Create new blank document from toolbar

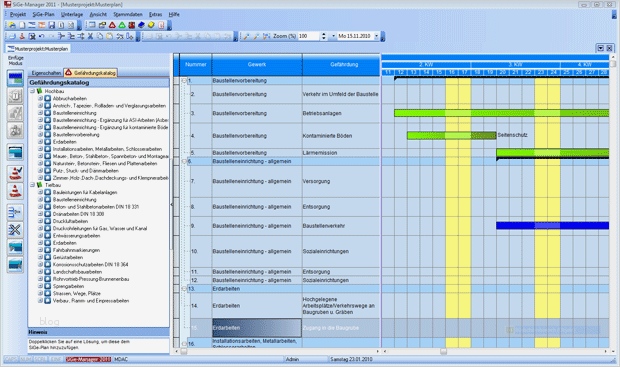pyautogui.click(x=22, y=25)
